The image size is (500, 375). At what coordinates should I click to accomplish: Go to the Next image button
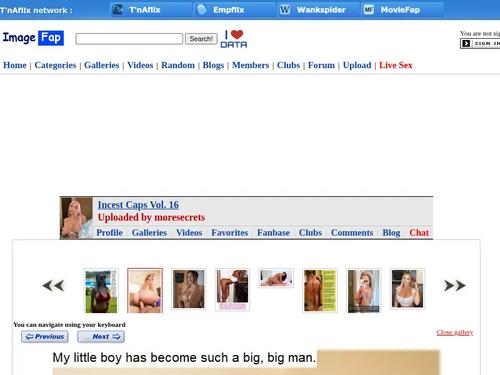coord(101,337)
